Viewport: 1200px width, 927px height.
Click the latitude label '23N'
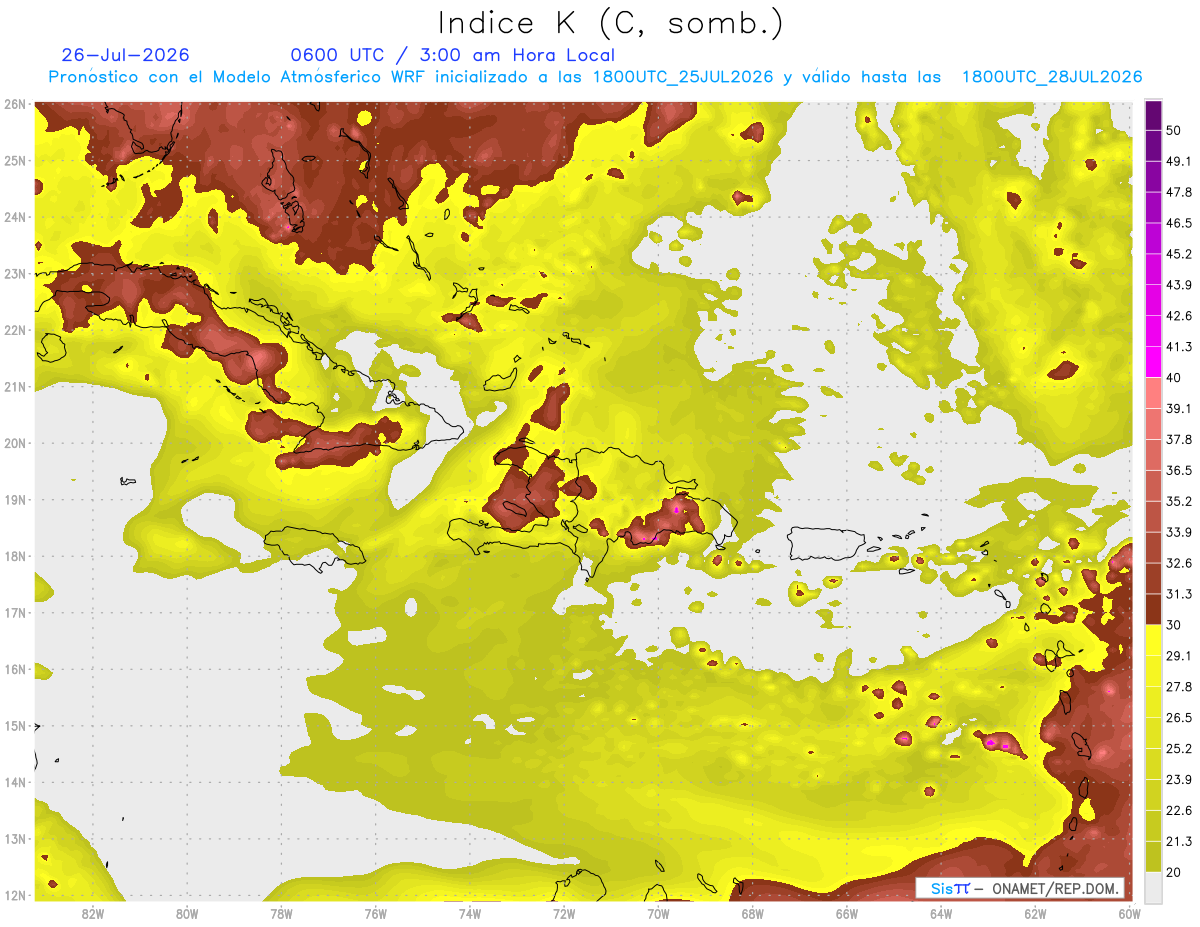15,273
